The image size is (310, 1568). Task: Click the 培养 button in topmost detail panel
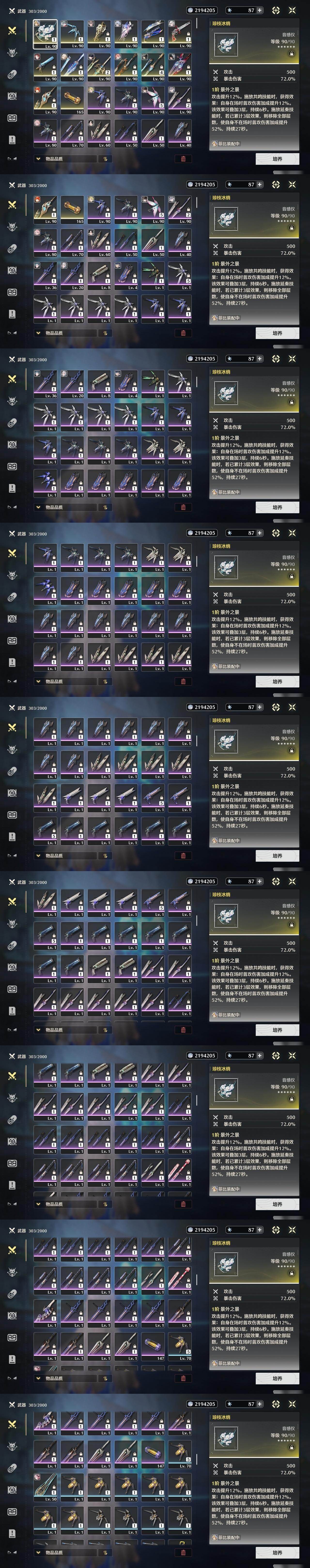[277, 159]
